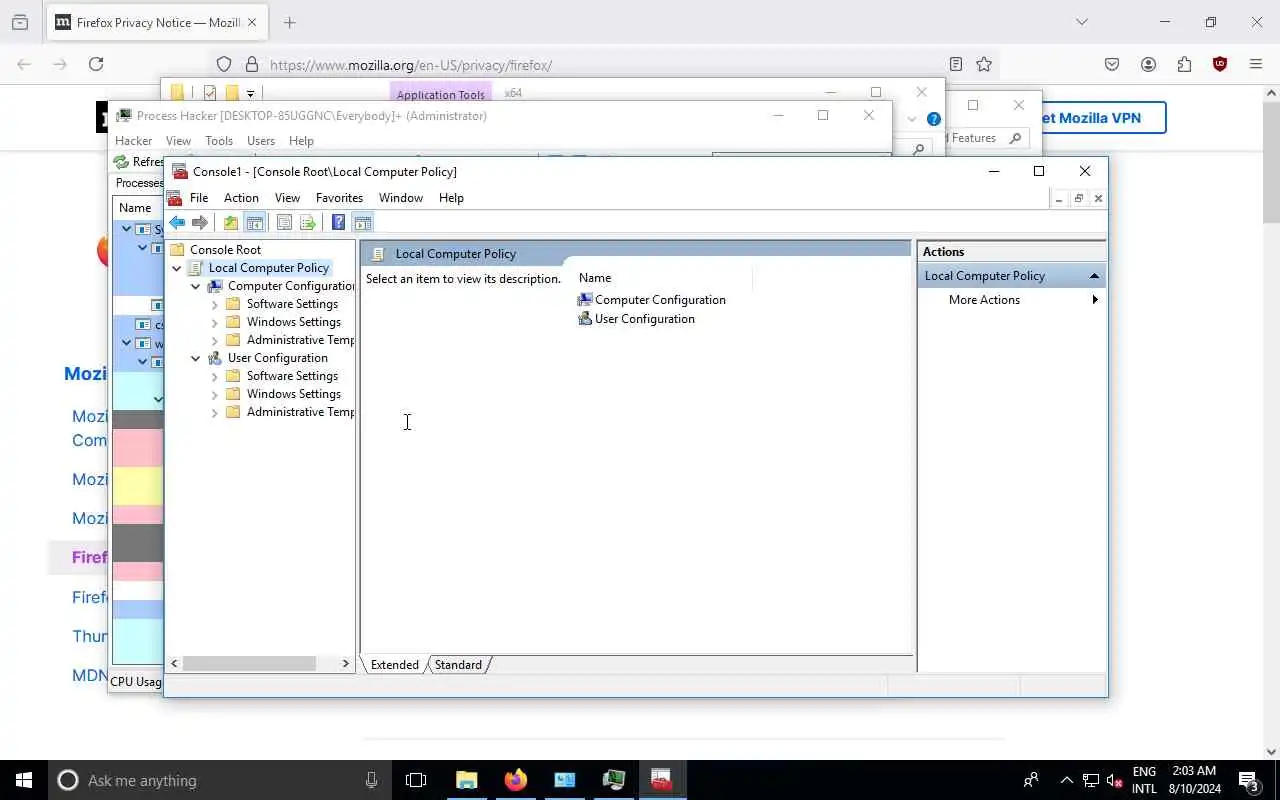Switch to the Standard view tab
The width and height of the screenshot is (1280, 800).
click(458, 665)
